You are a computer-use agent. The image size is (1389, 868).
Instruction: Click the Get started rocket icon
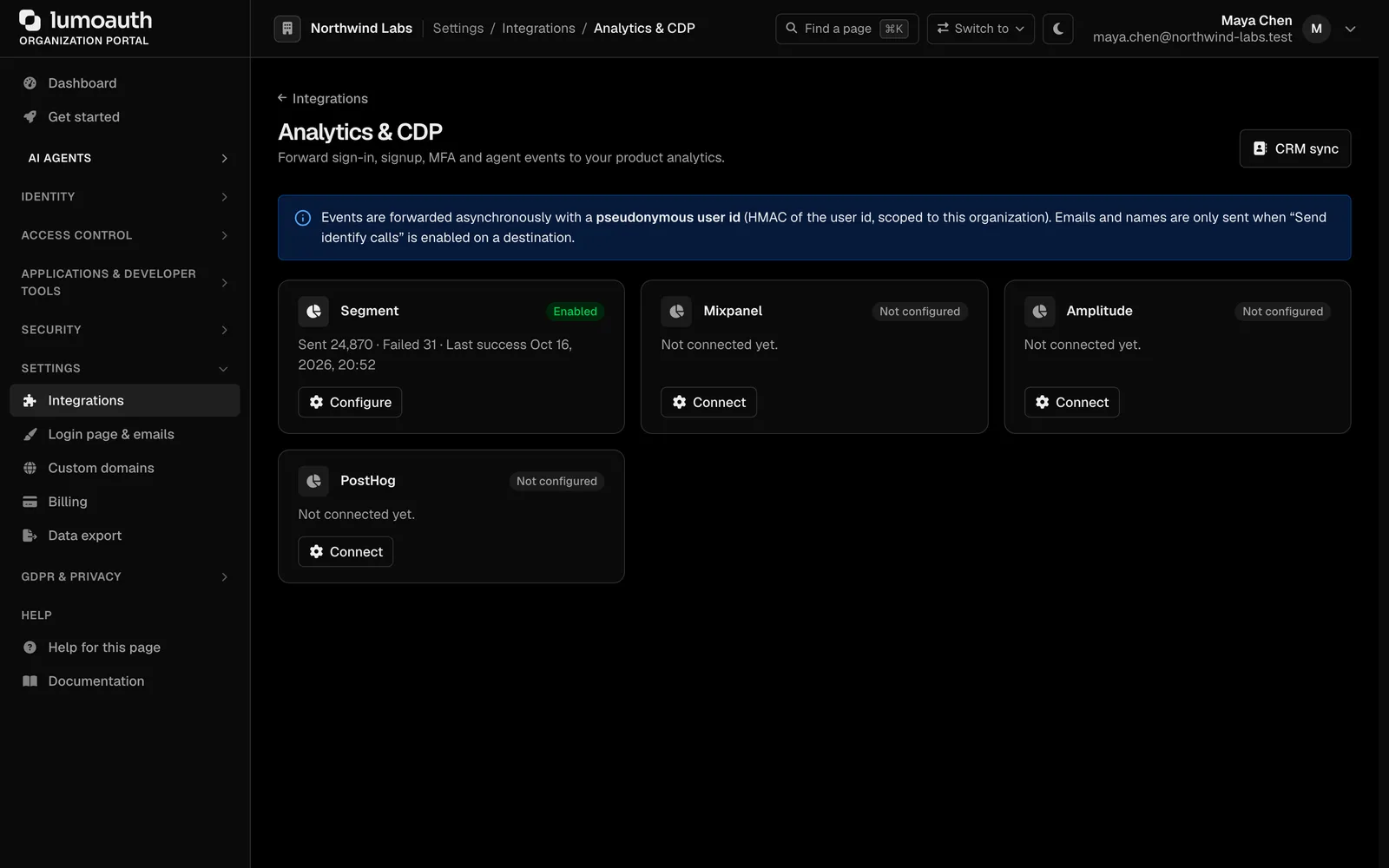coord(30,117)
